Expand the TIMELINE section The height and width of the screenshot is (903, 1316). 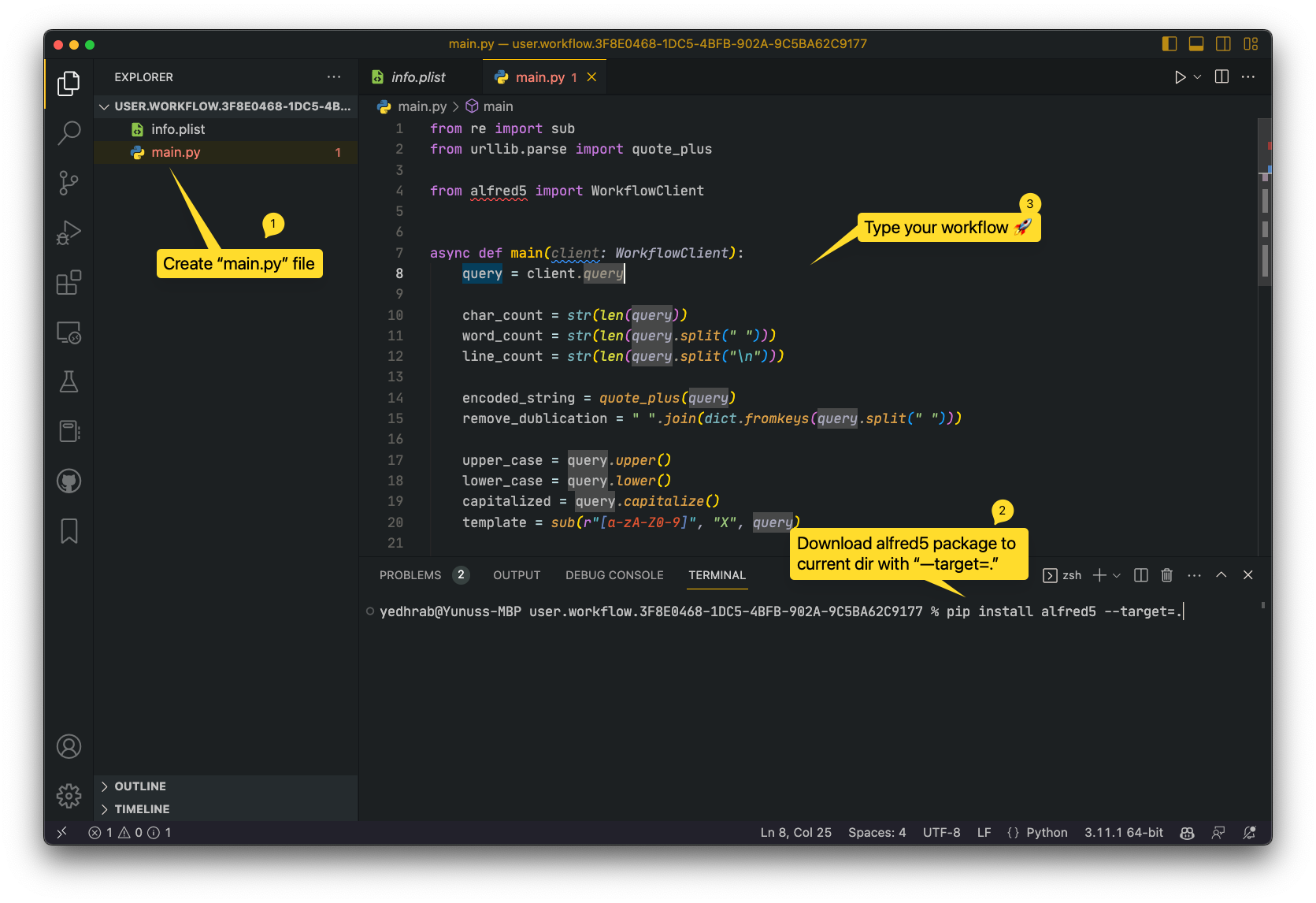click(142, 809)
